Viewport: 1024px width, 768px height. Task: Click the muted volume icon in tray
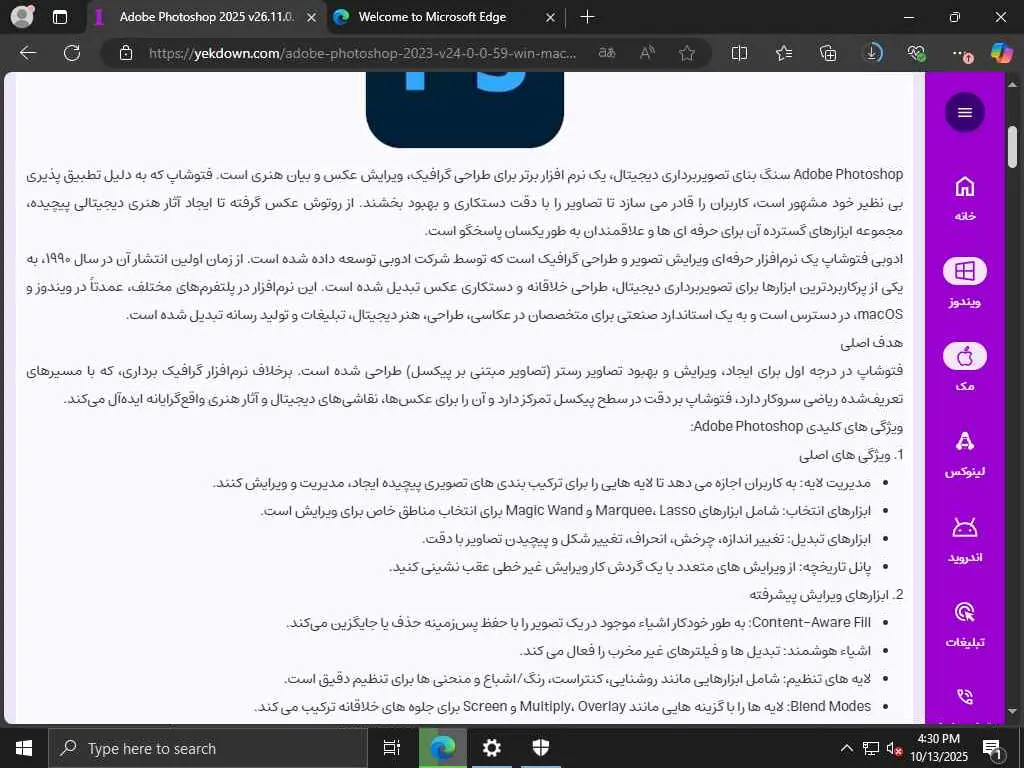894,749
